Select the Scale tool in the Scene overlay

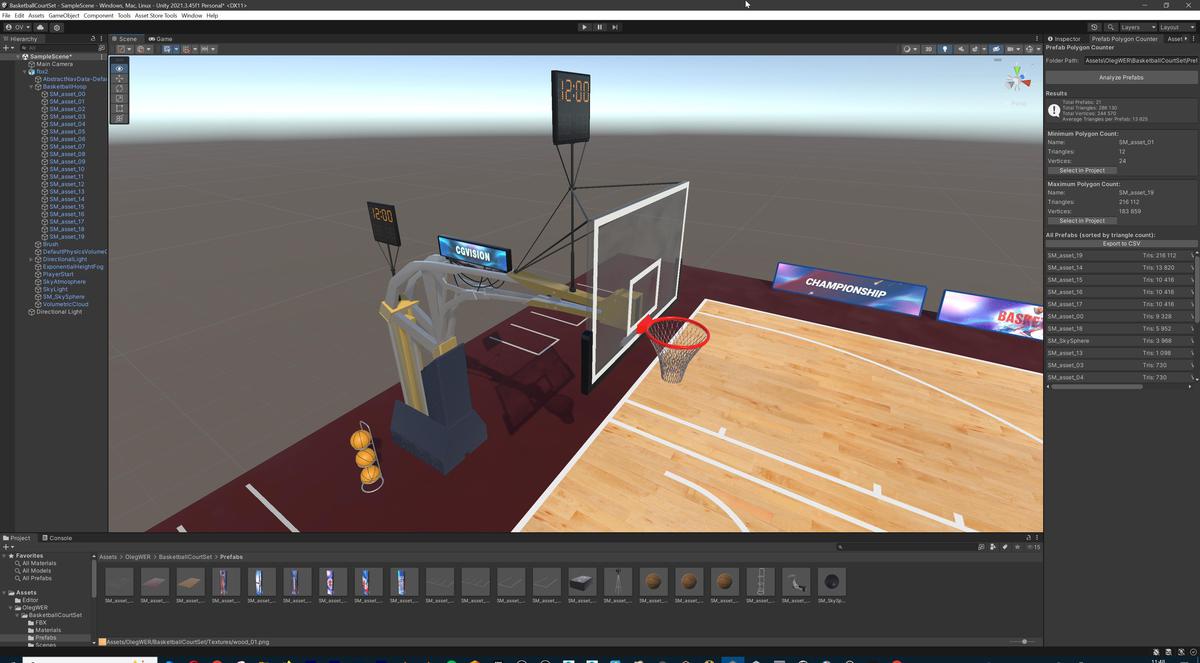tap(119, 99)
